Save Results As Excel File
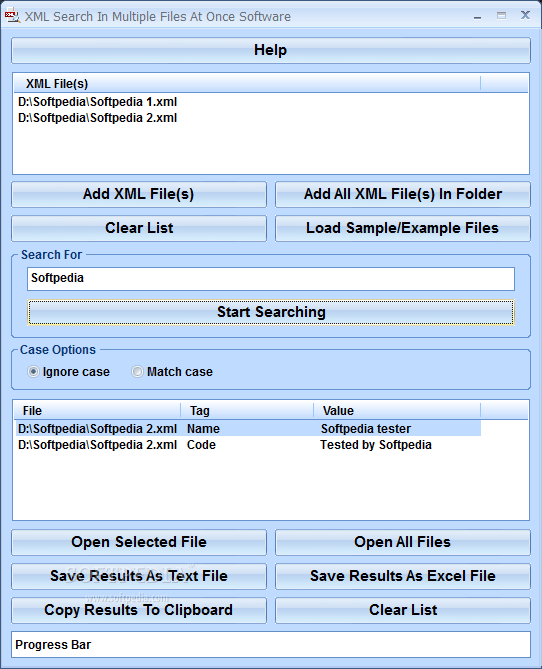The height and width of the screenshot is (669, 542). point(403,576)
